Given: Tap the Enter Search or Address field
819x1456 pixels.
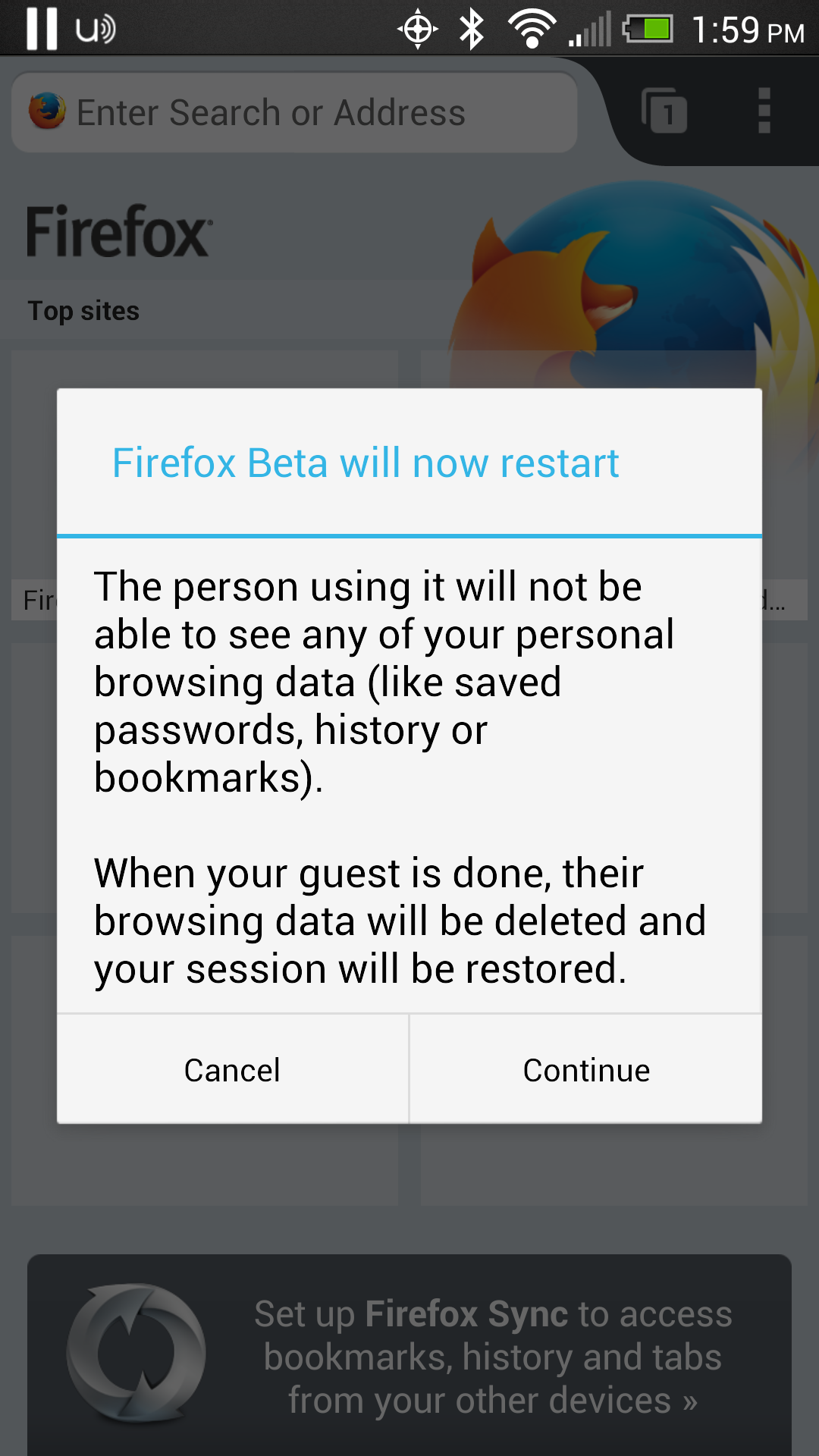Looking at the screenshot, I should [x=296, y=111].
